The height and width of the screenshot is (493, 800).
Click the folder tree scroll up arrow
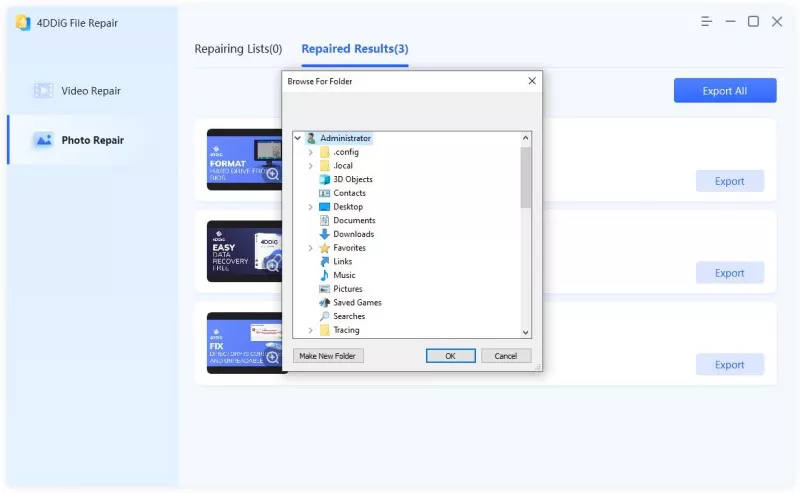(526, 137)
